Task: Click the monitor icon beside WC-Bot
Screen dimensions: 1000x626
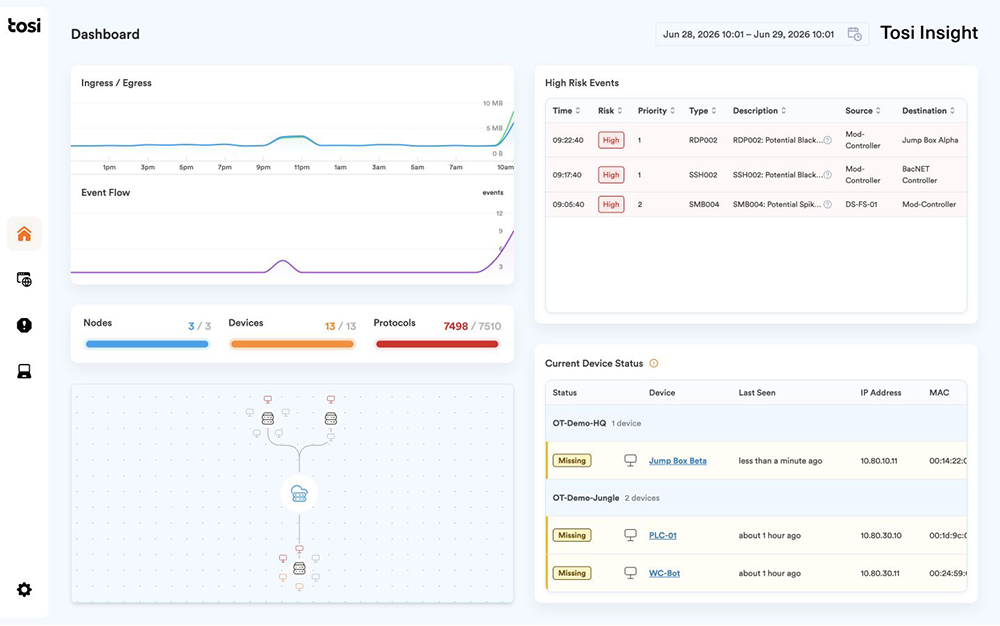Action: 630,573
